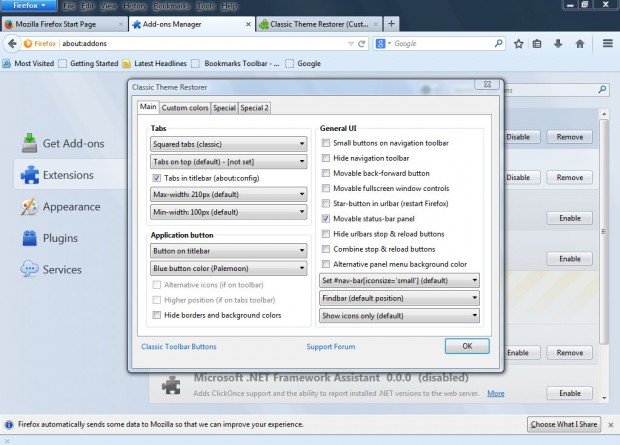The image size is (620, 445).
Task: Open Findbar (default position) dropdown
Action: [399, 298]
